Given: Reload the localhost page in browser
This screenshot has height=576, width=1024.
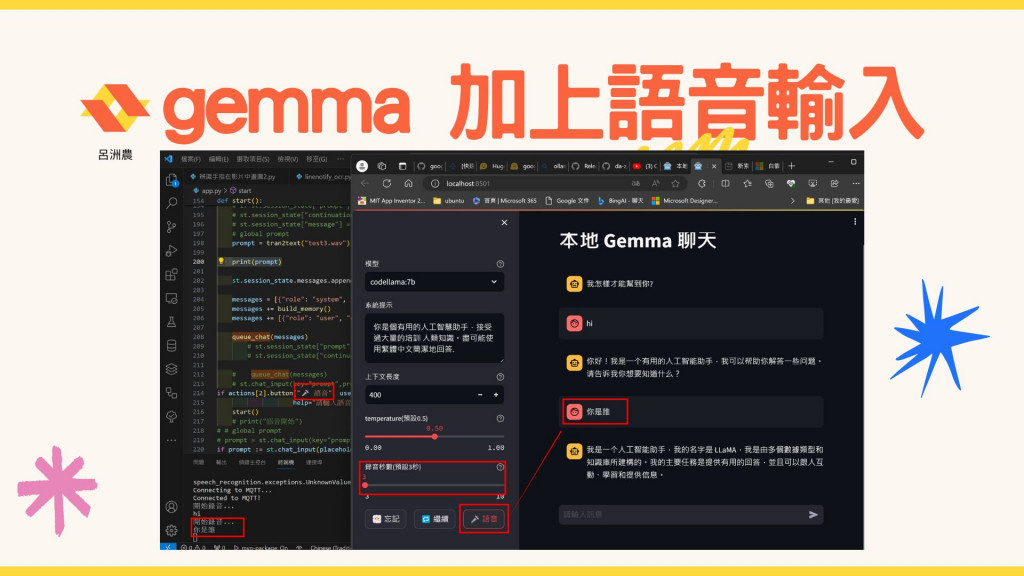Looking at the screenshot, I should pos(387,184).
